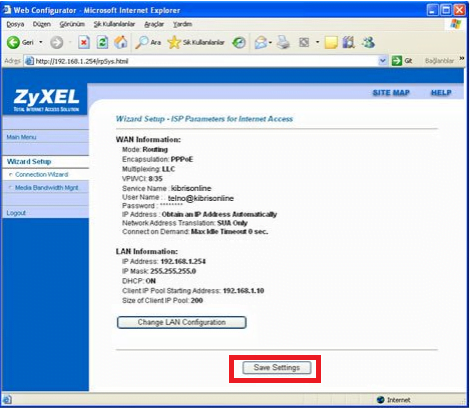Screen dimensions: 470x408
Task: Click the LAN IP '192.168.1.254' value
Action: pos(183,261)
